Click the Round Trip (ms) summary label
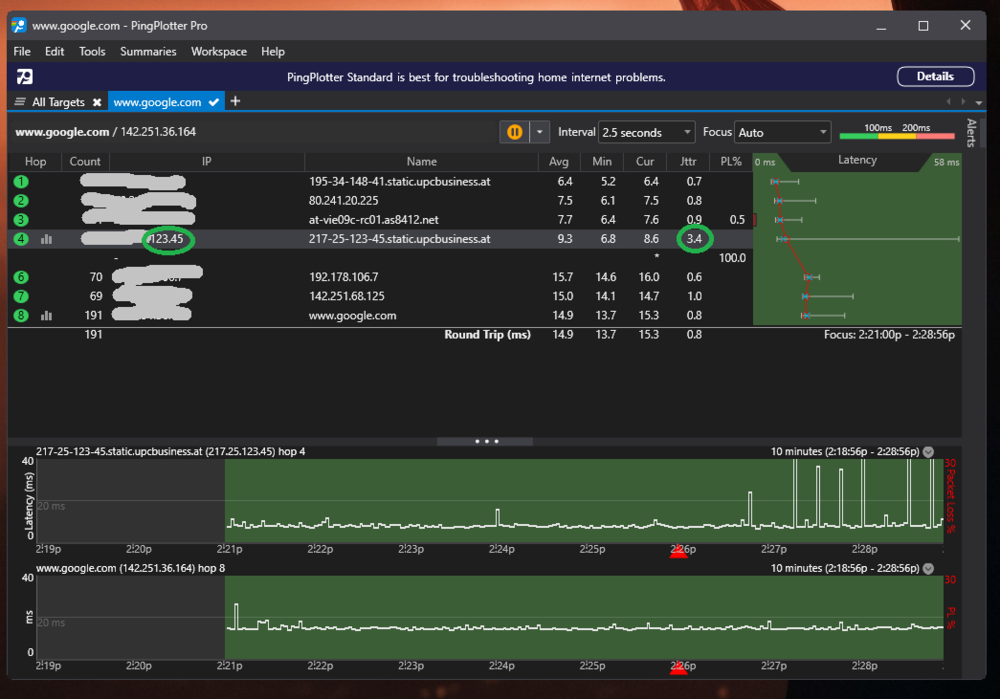The width and height of the screenshot is (1000, 699). click(x=487, y=335)
